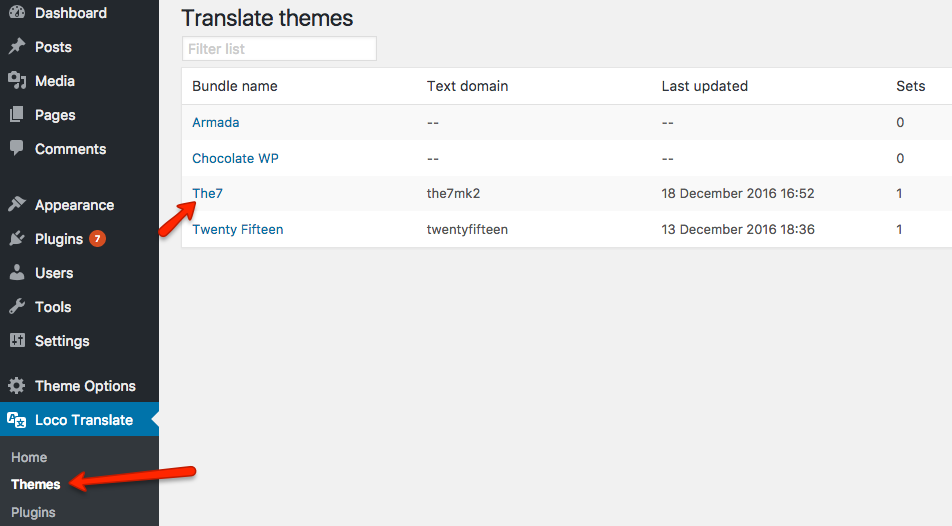Click the Appearance paintbrush icon
This screenshot has width=952, height=526.
click(x=17, y=204)
